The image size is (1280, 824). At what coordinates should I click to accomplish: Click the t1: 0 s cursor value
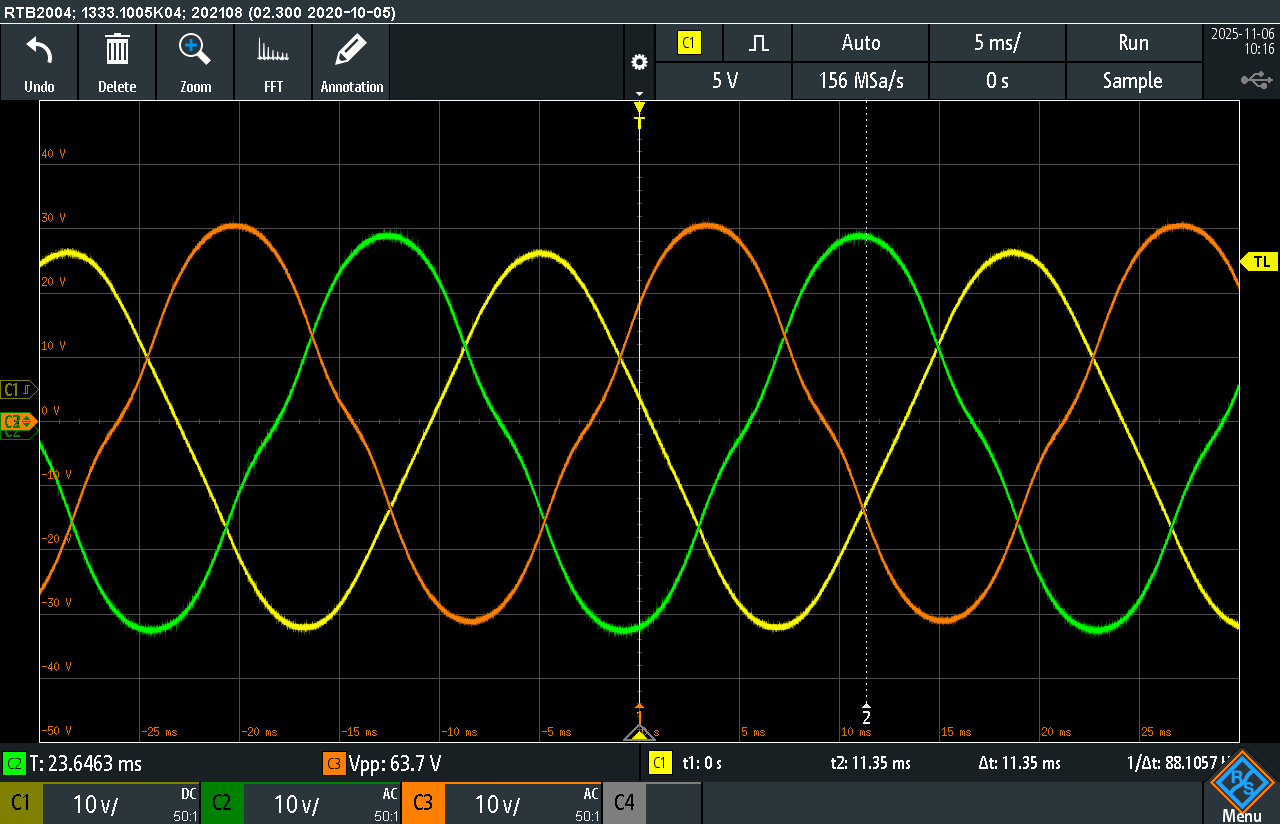tap(702, 763)
